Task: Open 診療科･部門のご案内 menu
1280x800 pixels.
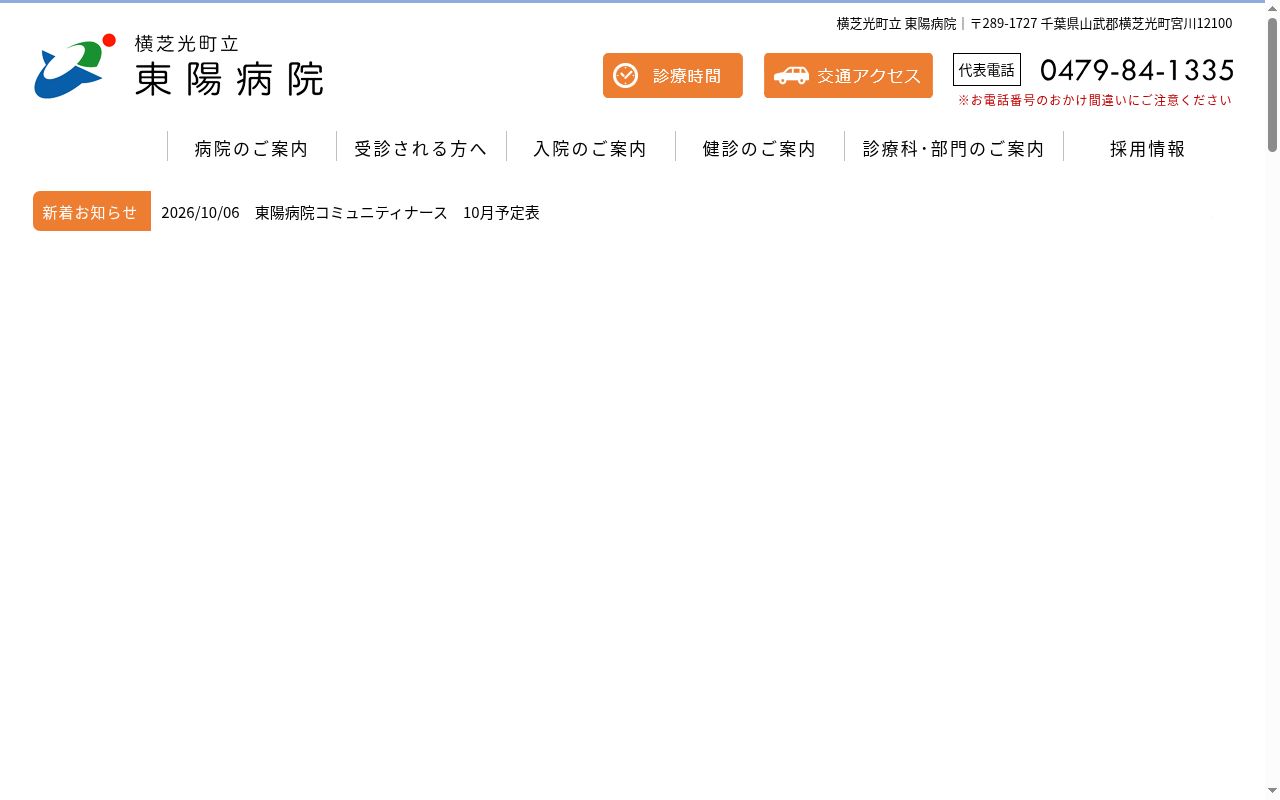Action: (953, 149)
